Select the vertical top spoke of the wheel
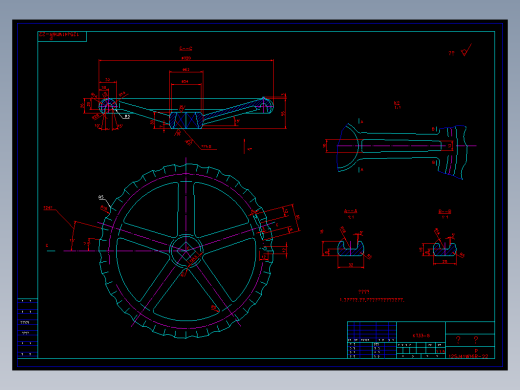Screen dimensions: 520x390 point(186,208)
